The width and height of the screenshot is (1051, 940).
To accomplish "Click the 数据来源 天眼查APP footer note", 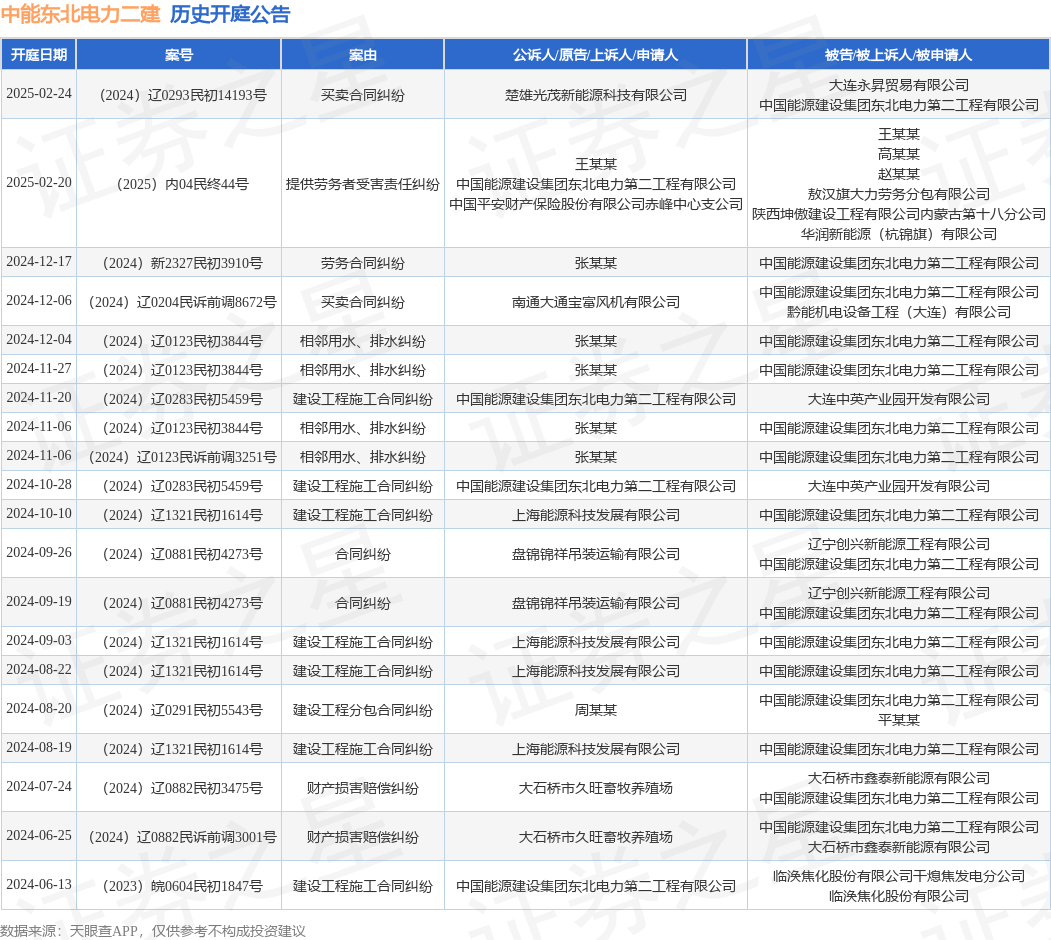I will click(x=153, y=931).
